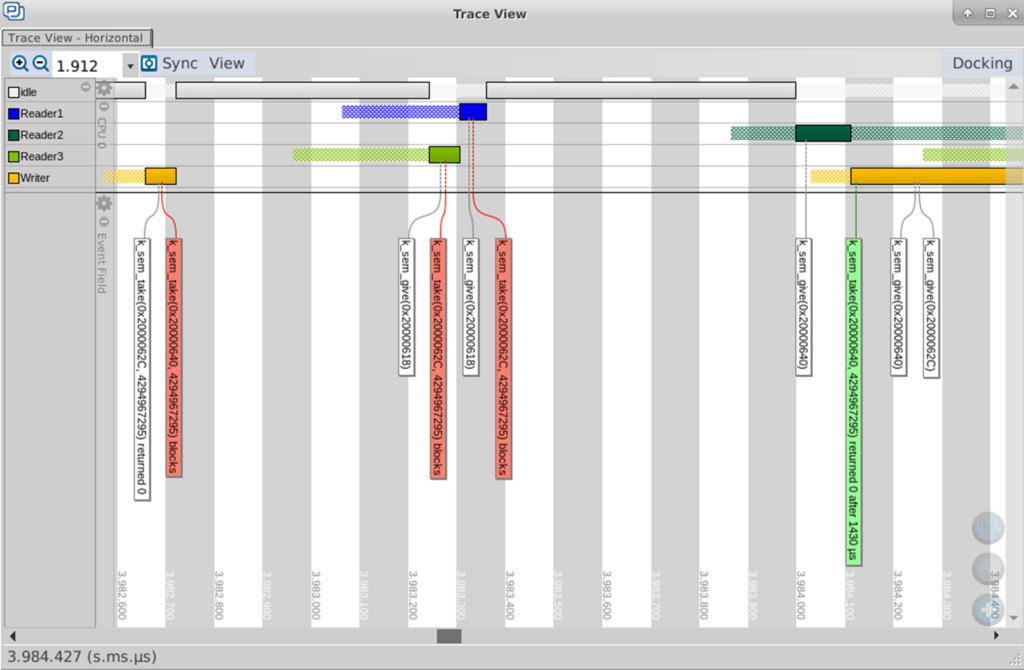
Task: Open the zoom level dropdown arrow
Action: [x=130, y=66]
